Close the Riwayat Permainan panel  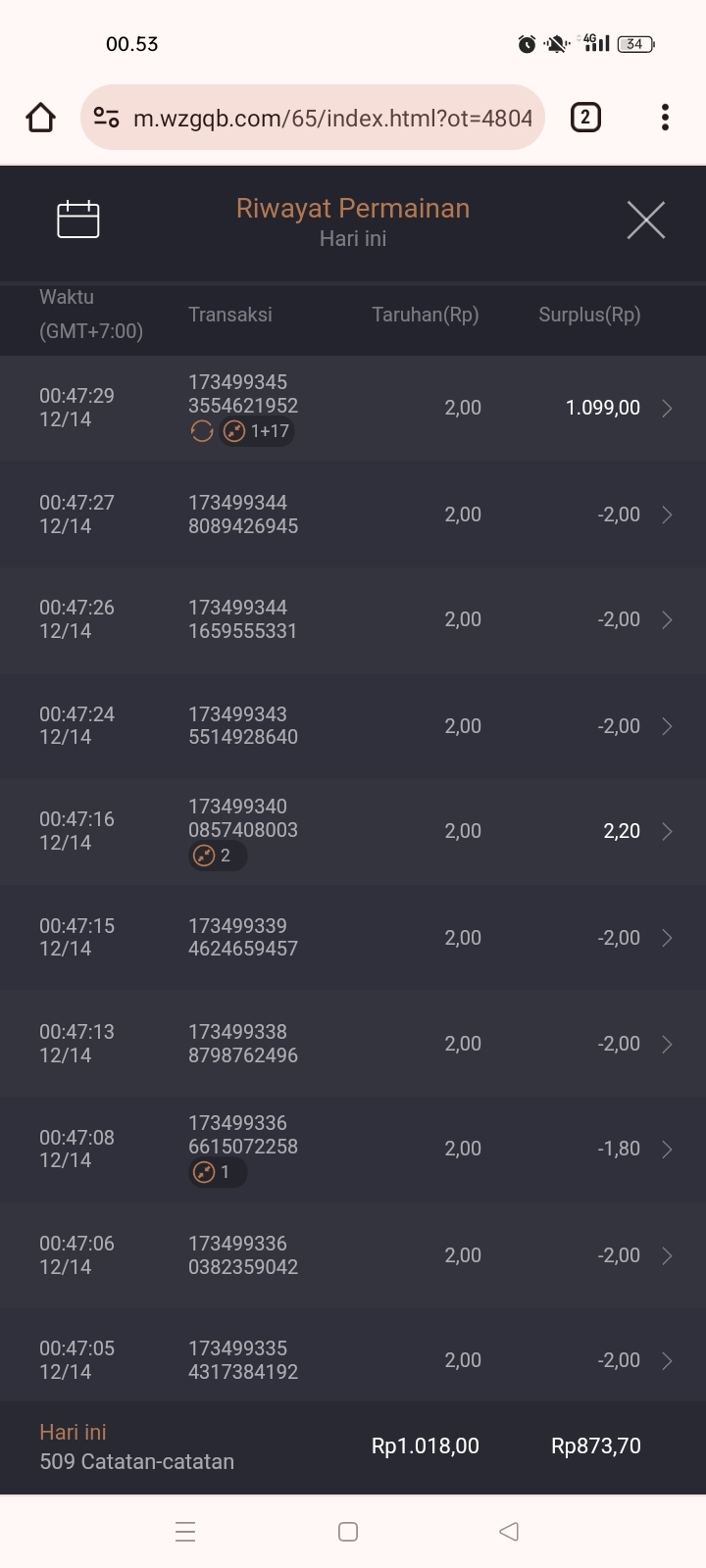click(x=645, y=220)
